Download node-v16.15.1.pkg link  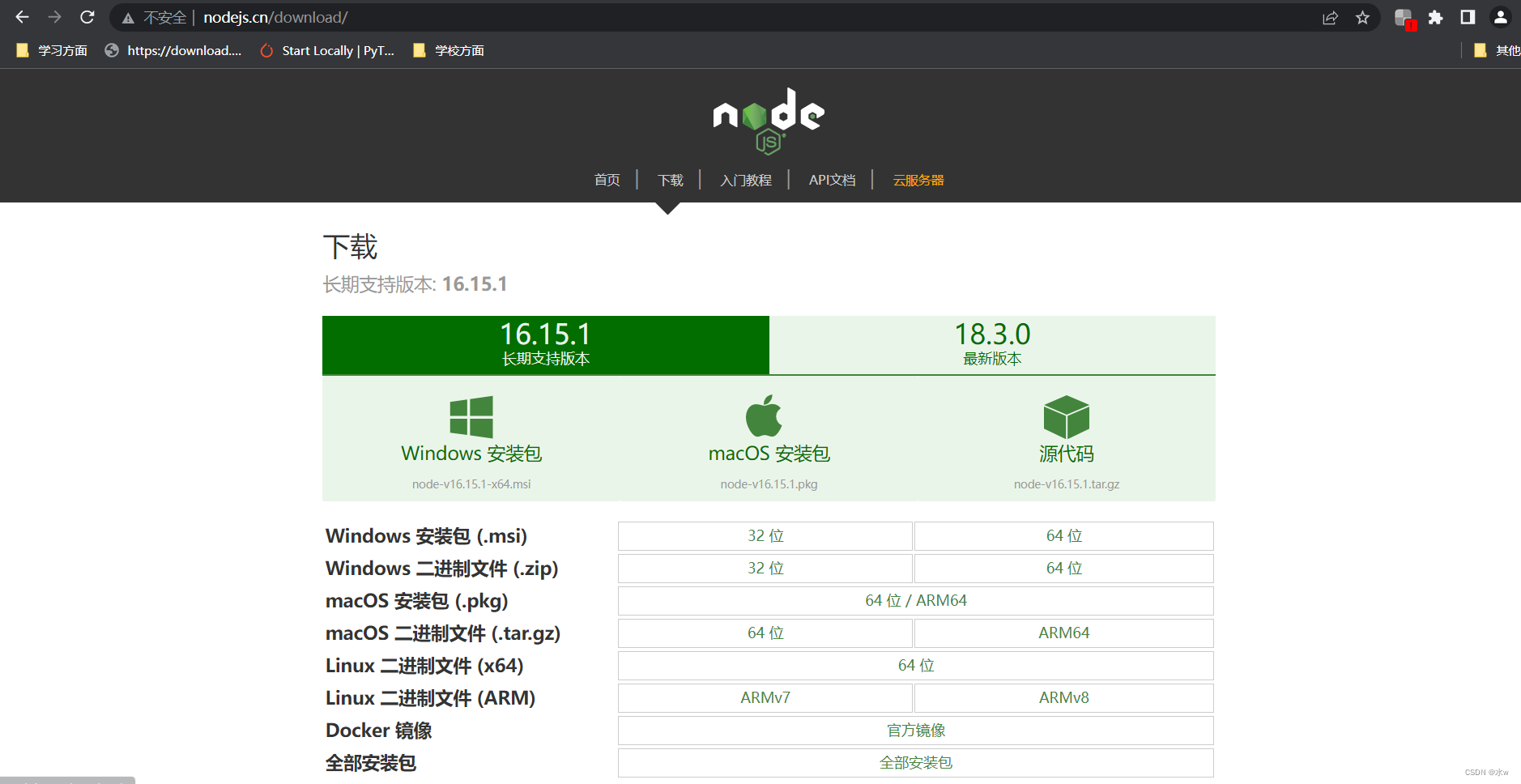(769, 484)
